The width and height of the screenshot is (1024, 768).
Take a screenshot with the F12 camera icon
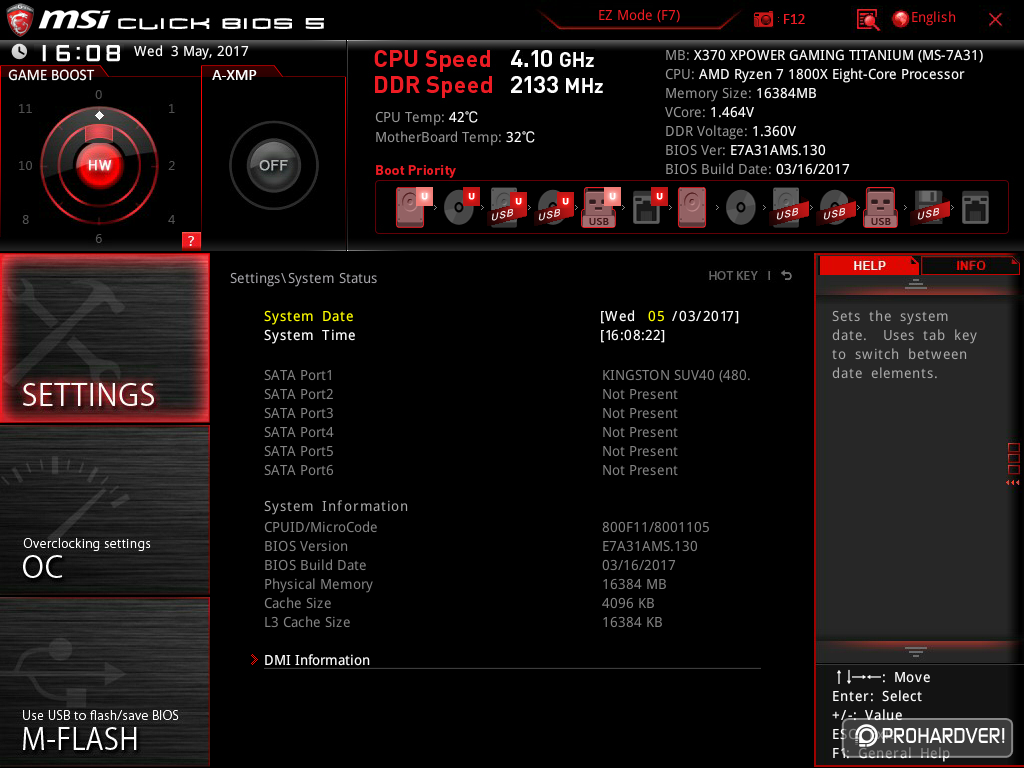point(763,19)
